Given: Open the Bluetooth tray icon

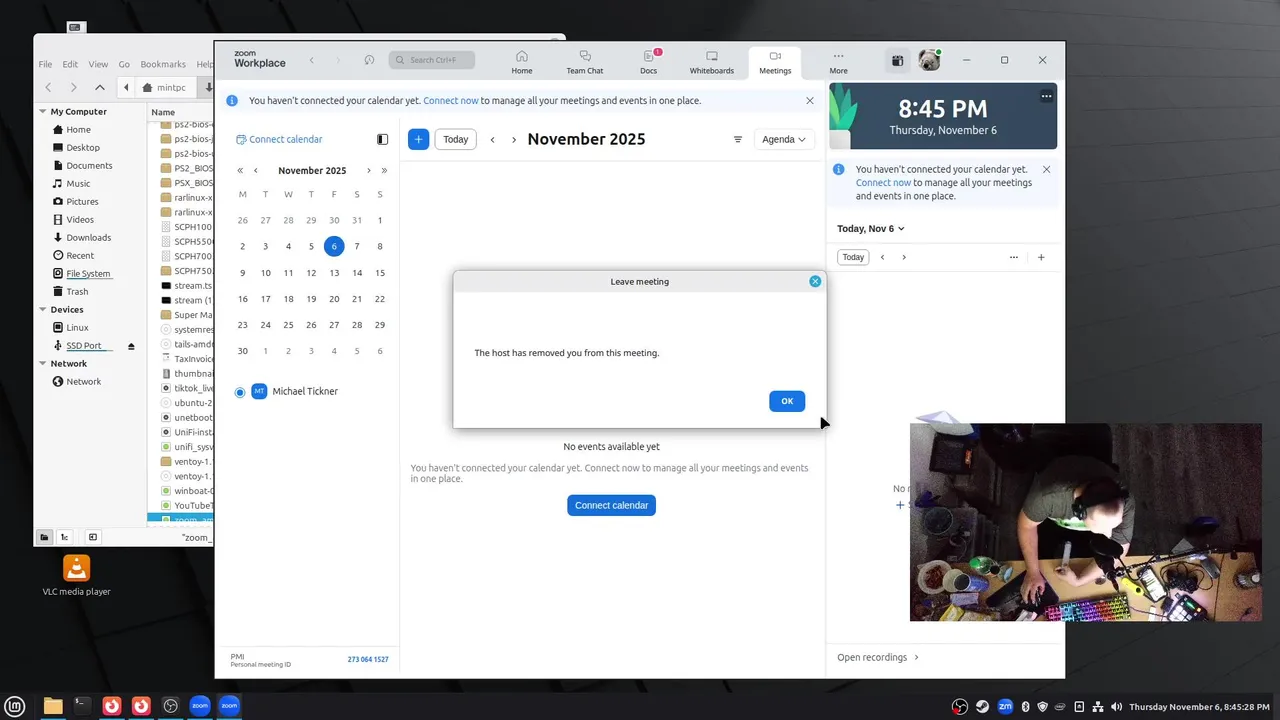Looking at the screenshot, I should (1025, 706).
